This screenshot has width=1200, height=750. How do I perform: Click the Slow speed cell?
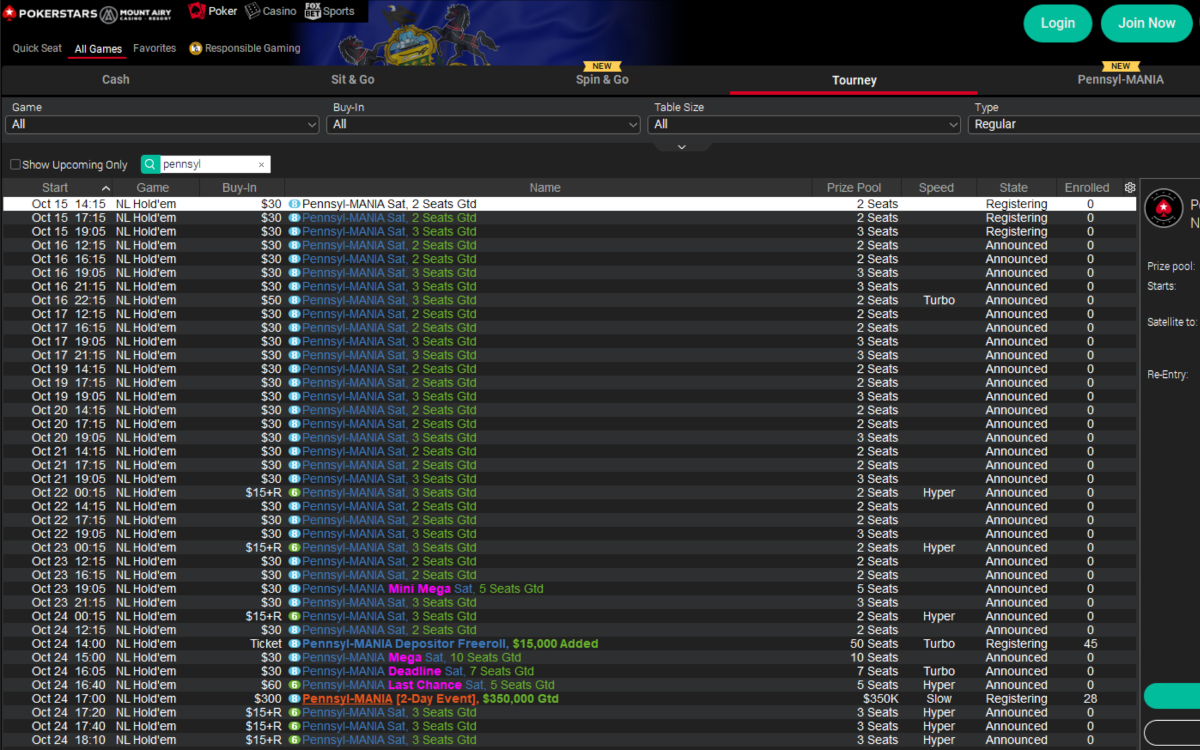click(x=939, y=699)
